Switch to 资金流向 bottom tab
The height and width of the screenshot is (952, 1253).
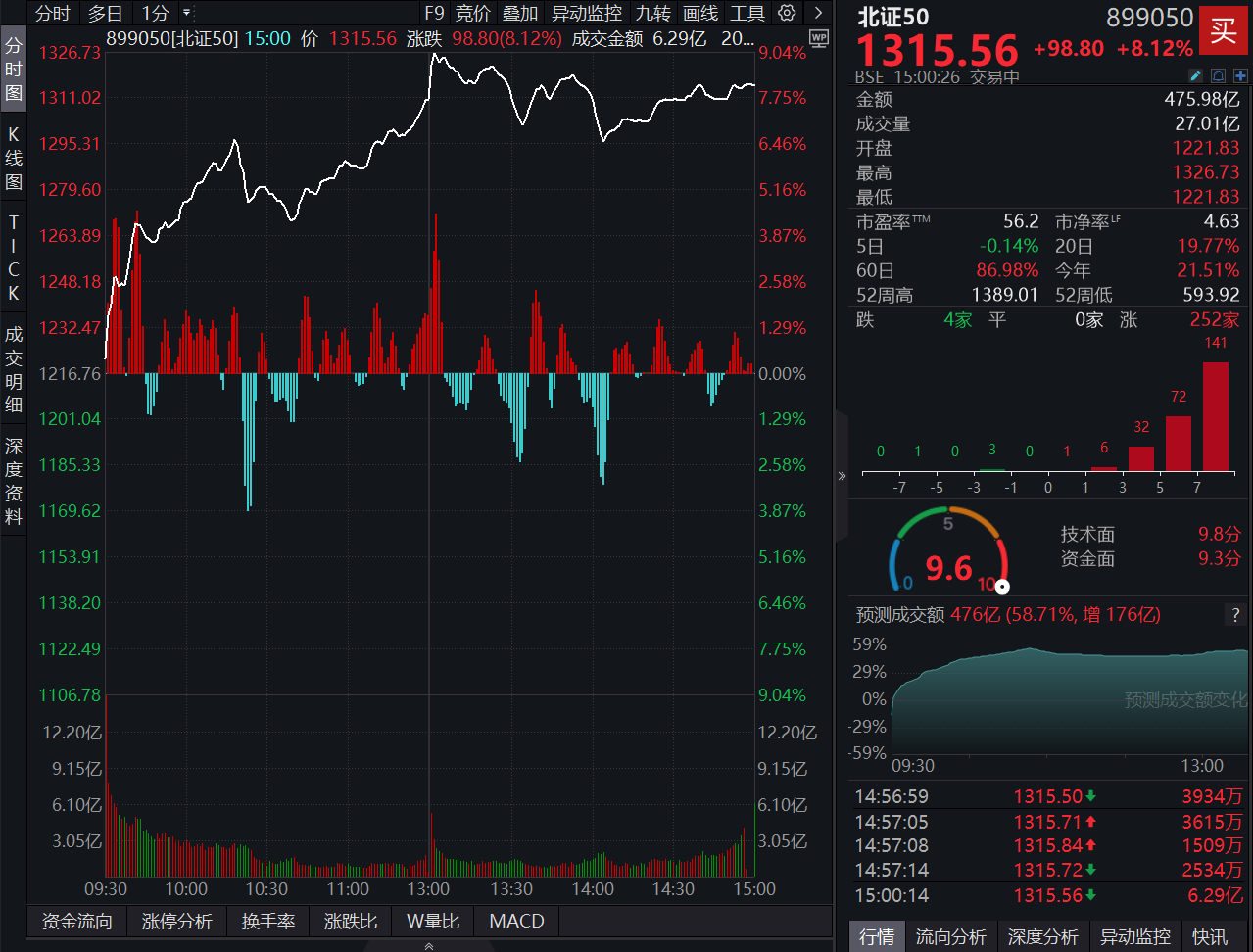[x=77, y=921]
